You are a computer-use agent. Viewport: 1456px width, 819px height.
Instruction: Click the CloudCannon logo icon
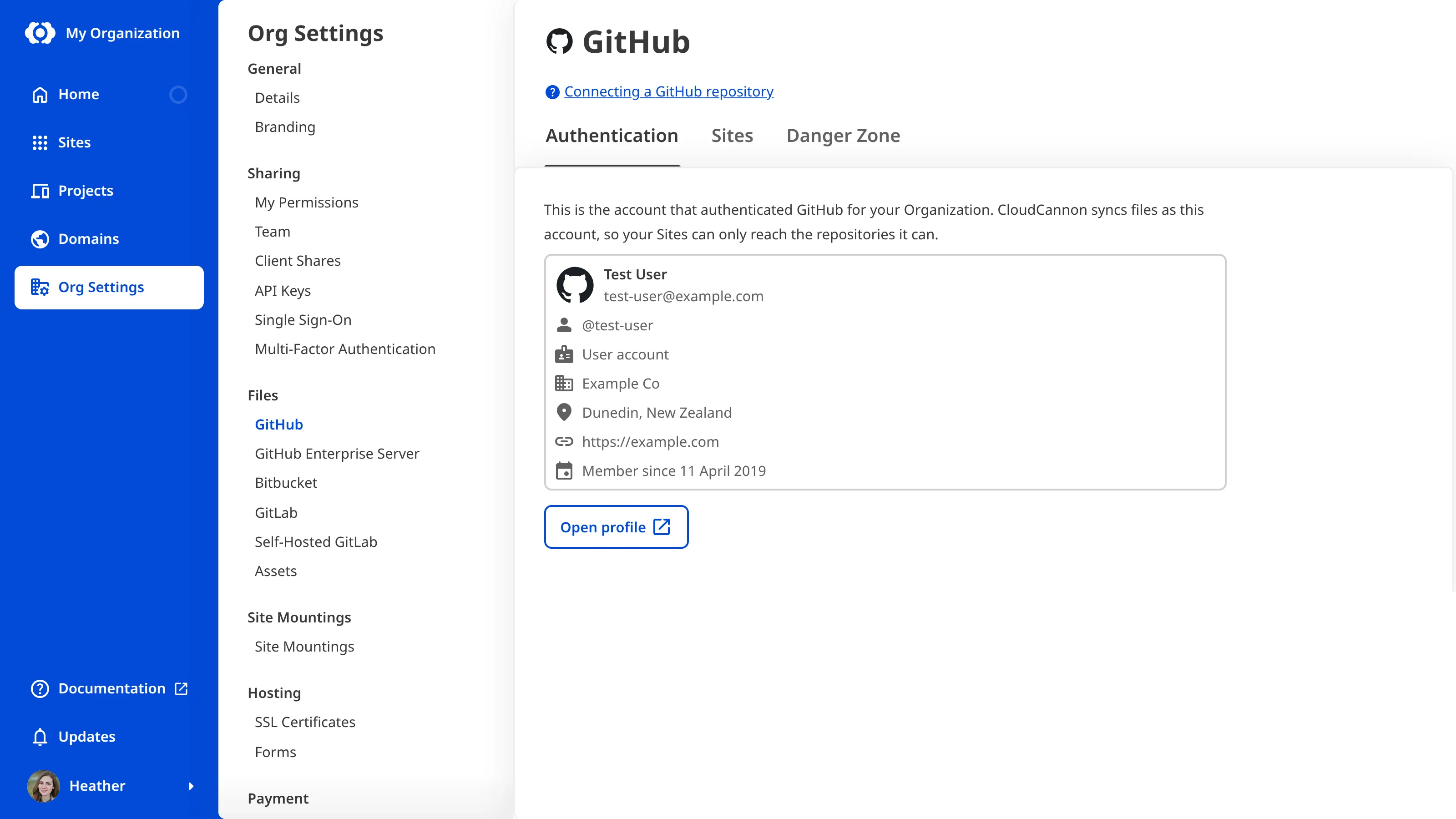click(x=40, y=33)
